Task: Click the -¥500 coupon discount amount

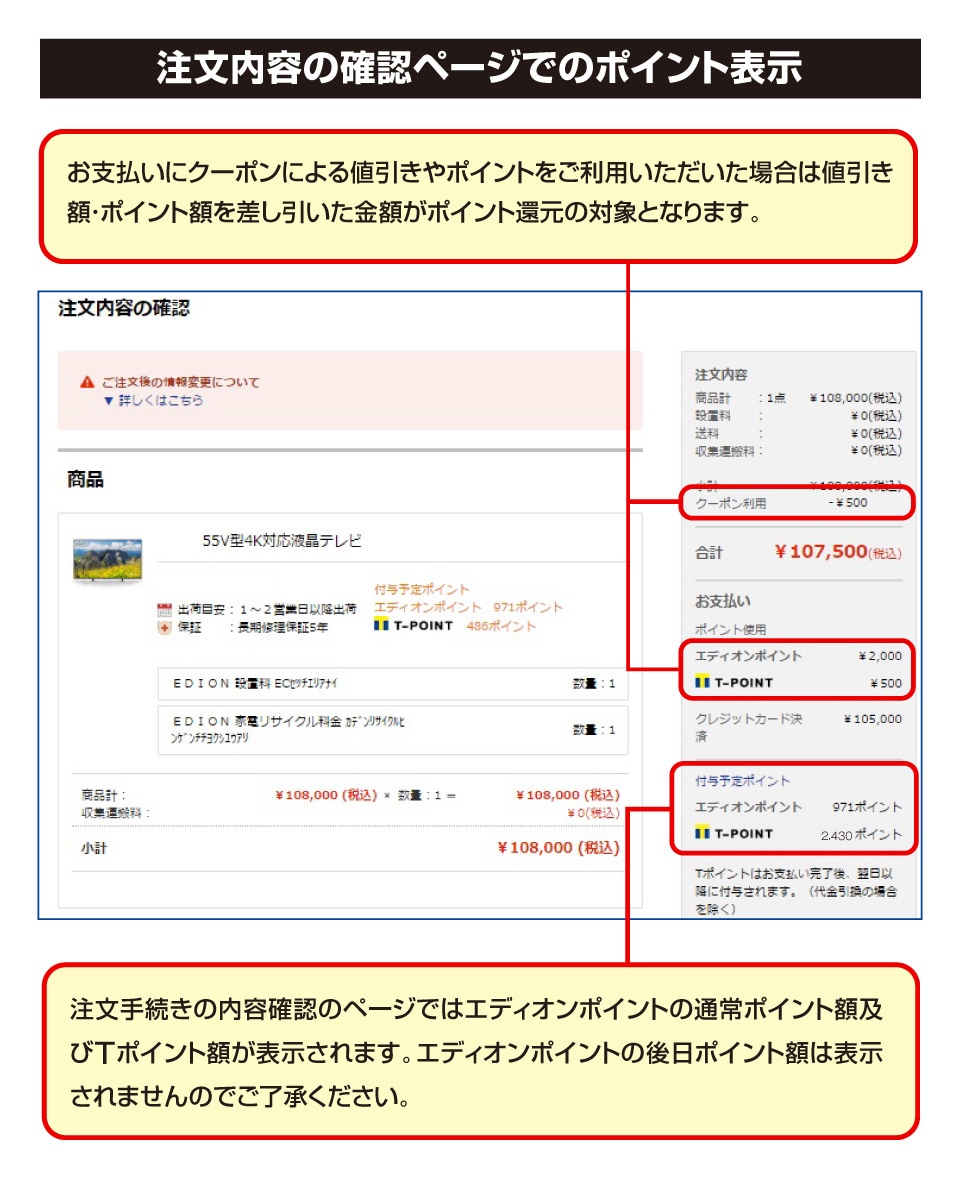Action: click(x=848, y=503)
